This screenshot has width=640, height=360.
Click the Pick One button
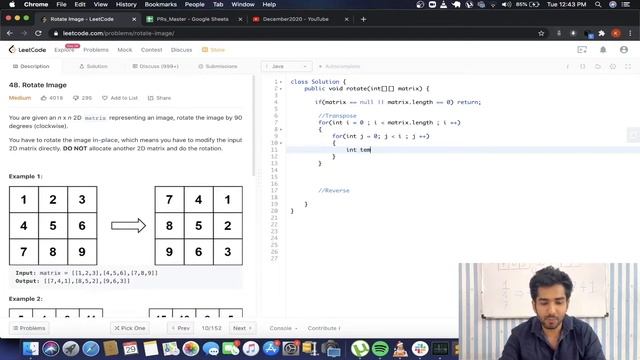coord(129,328)
